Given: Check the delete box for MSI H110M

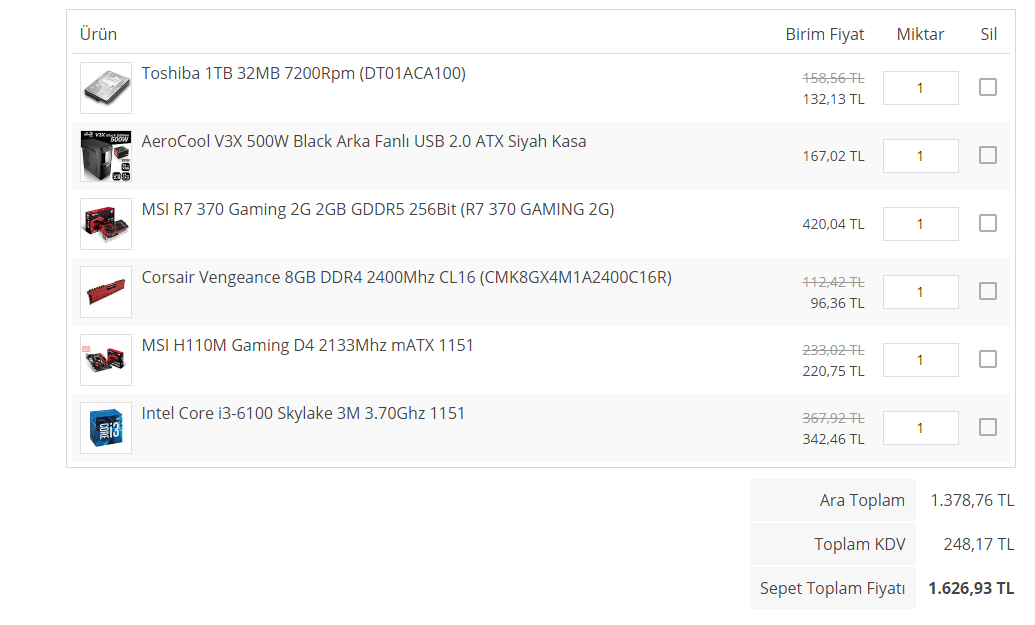Looking at the screenshot, I should 987,359.
